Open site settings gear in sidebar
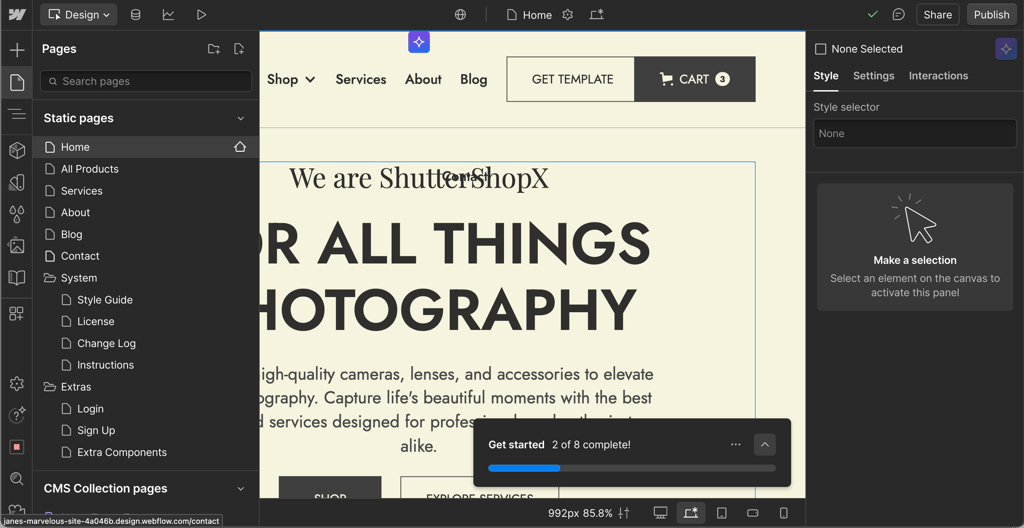 [17, 384]
